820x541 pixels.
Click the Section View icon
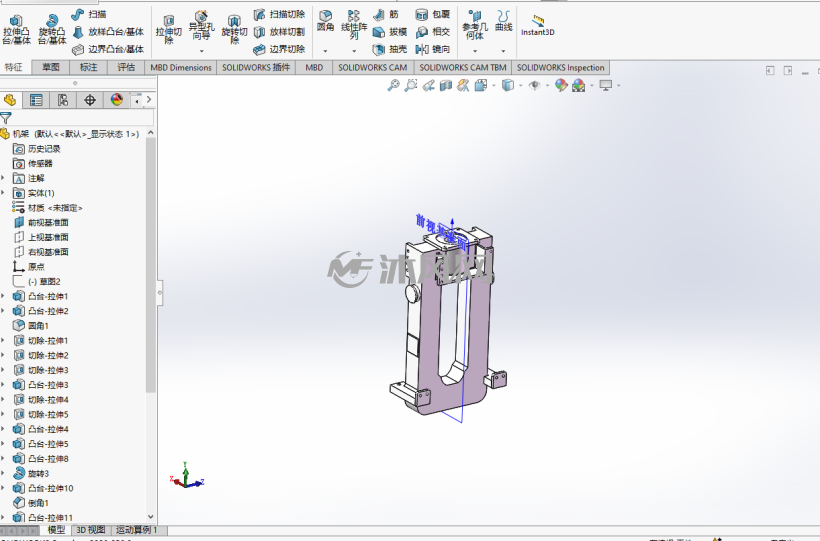pyautogui.click(x=446, y=85)
